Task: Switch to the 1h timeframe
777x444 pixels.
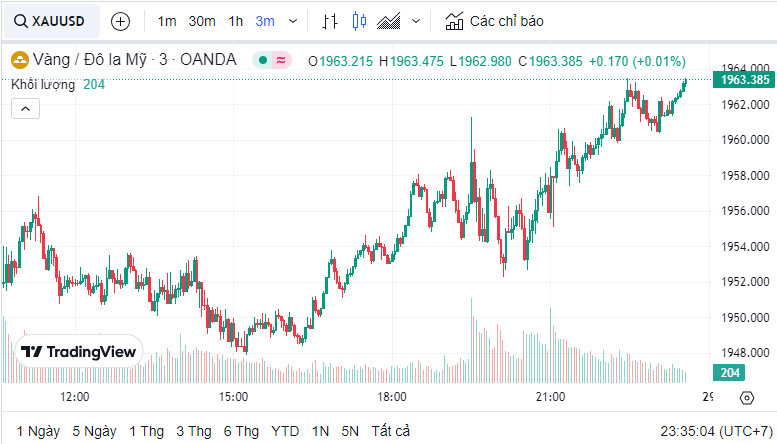Action: [236, 20]
